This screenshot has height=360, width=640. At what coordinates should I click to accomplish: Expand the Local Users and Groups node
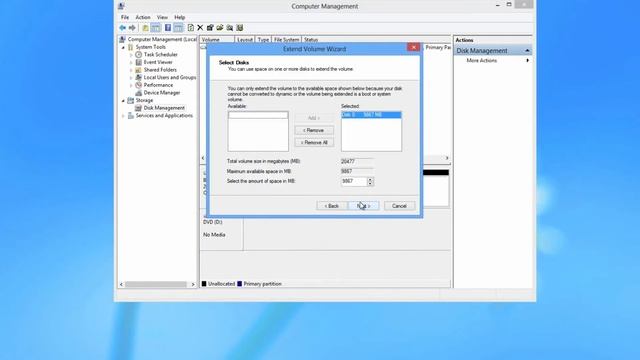pos(131,78)
